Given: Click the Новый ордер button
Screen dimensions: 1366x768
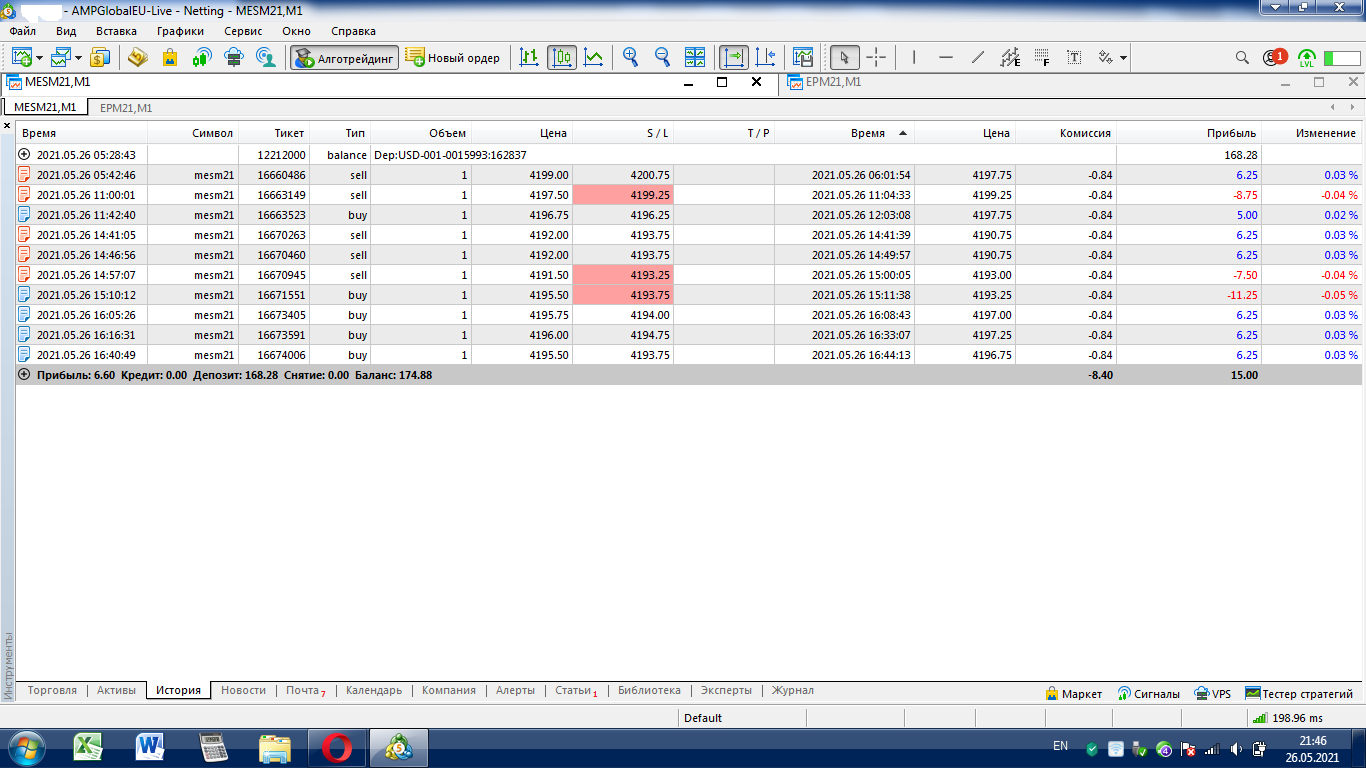Looking at the screenshot, I should point(453,57).
